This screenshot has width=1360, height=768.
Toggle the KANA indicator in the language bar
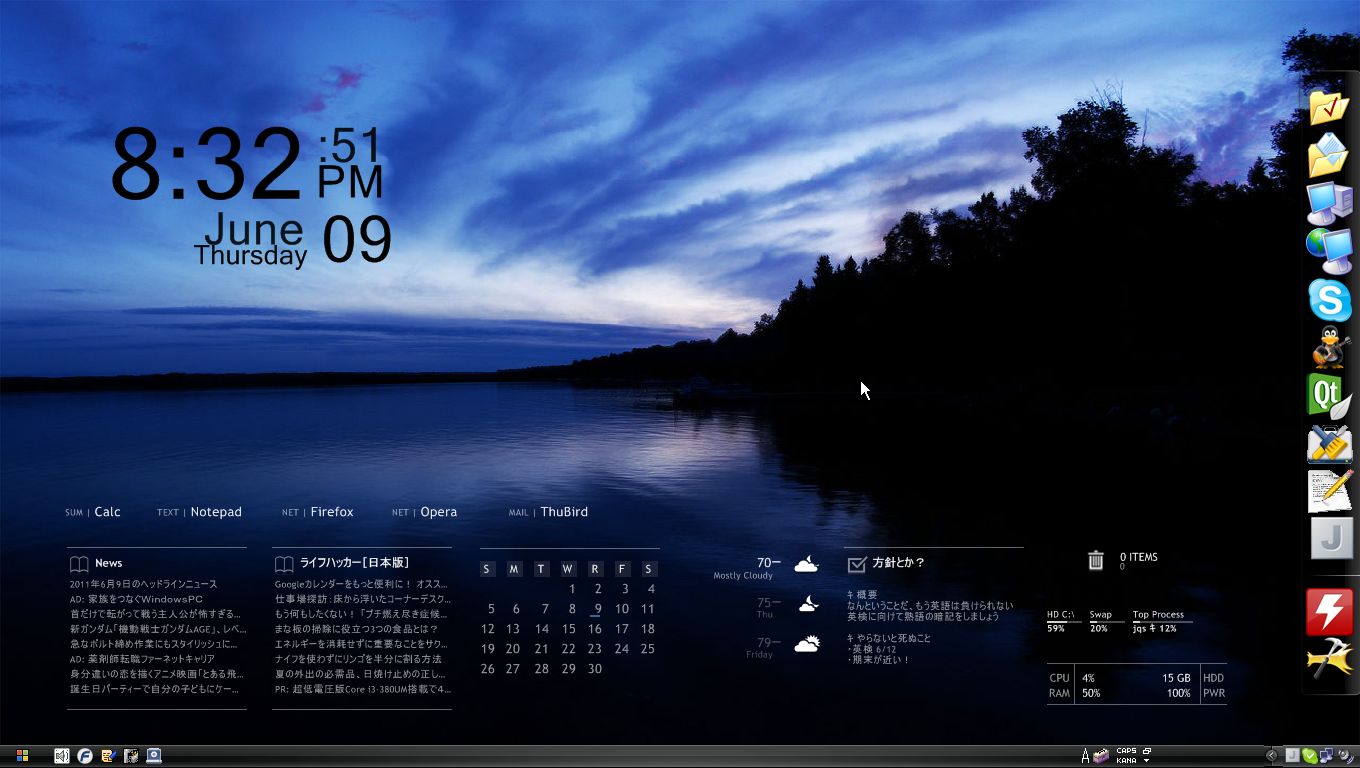pos(1126,761)
